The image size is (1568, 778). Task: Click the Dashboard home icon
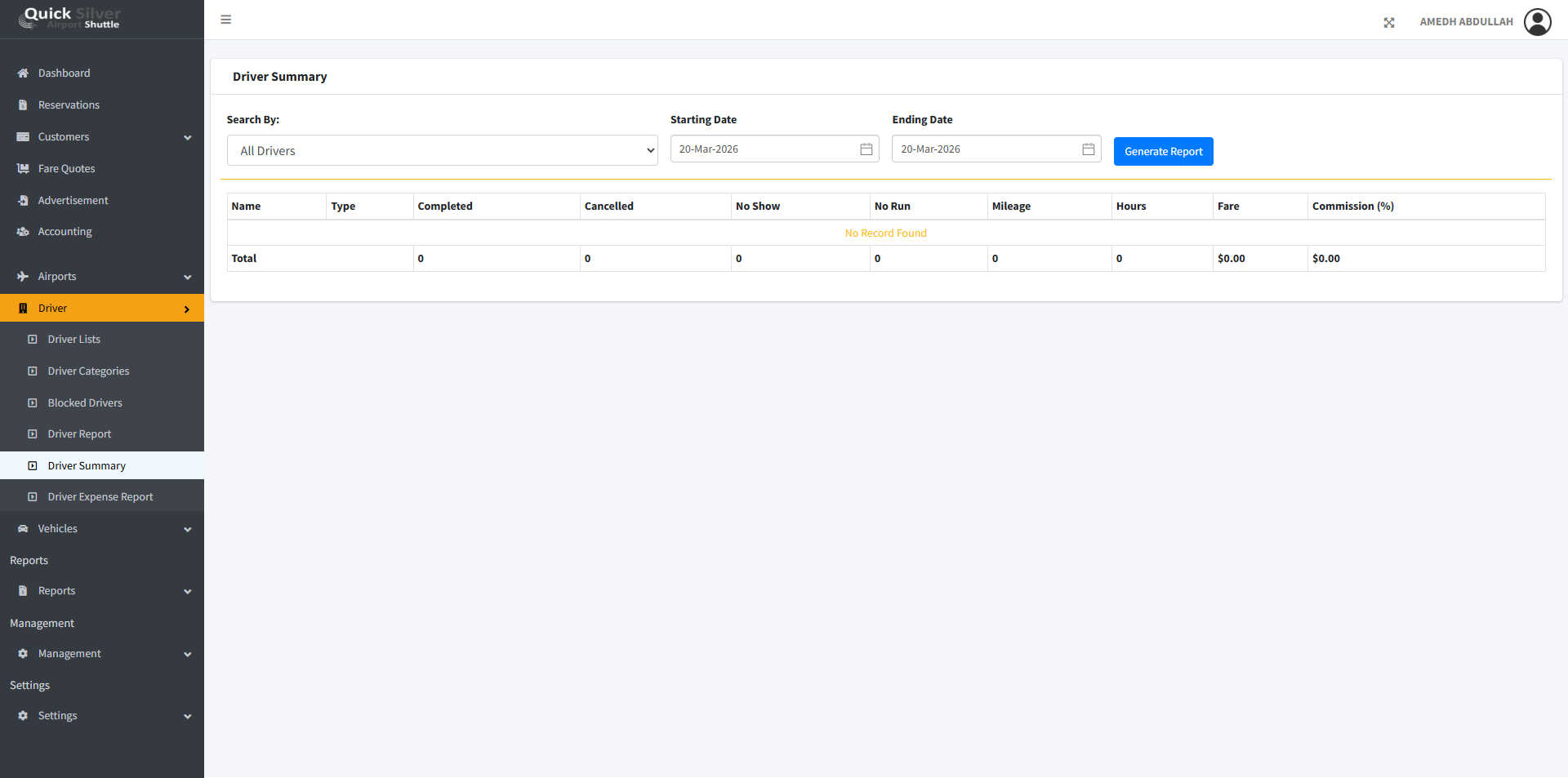23,73
